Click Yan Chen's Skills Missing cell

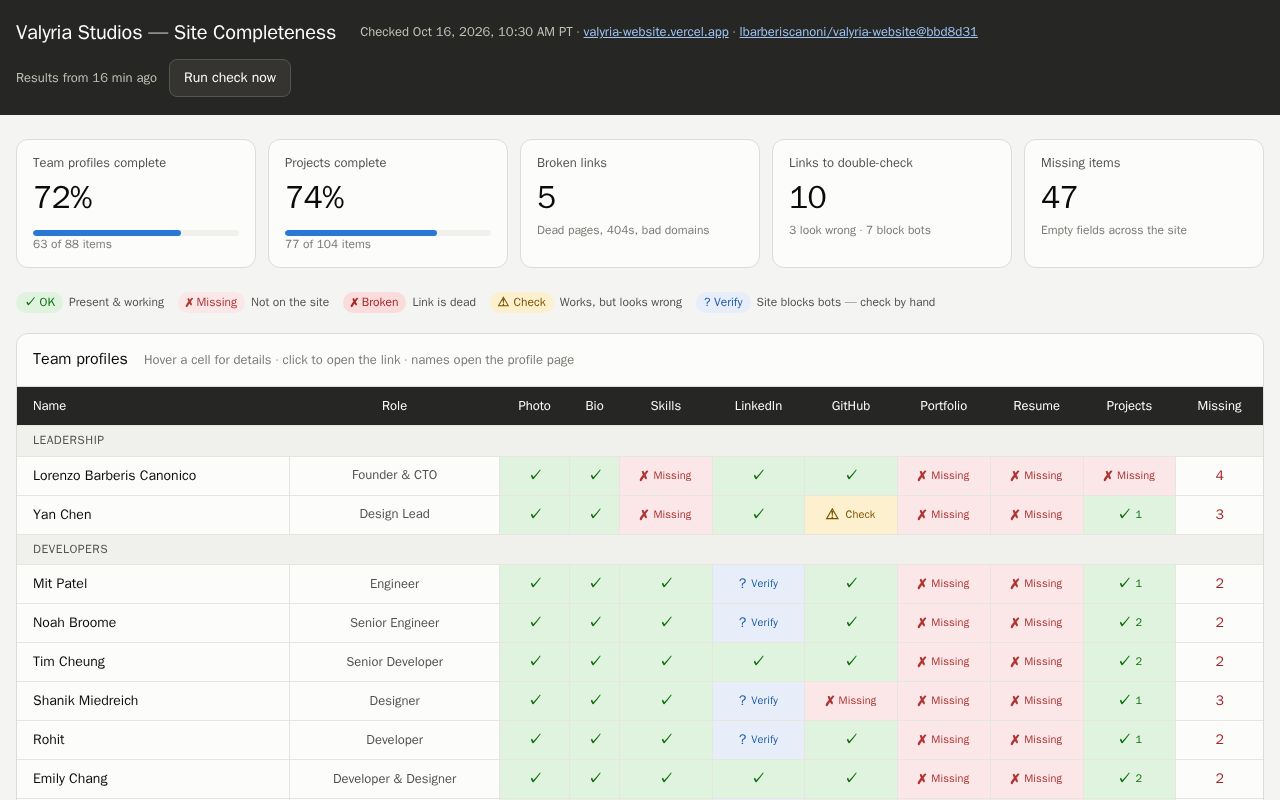[x=666, y=515]
